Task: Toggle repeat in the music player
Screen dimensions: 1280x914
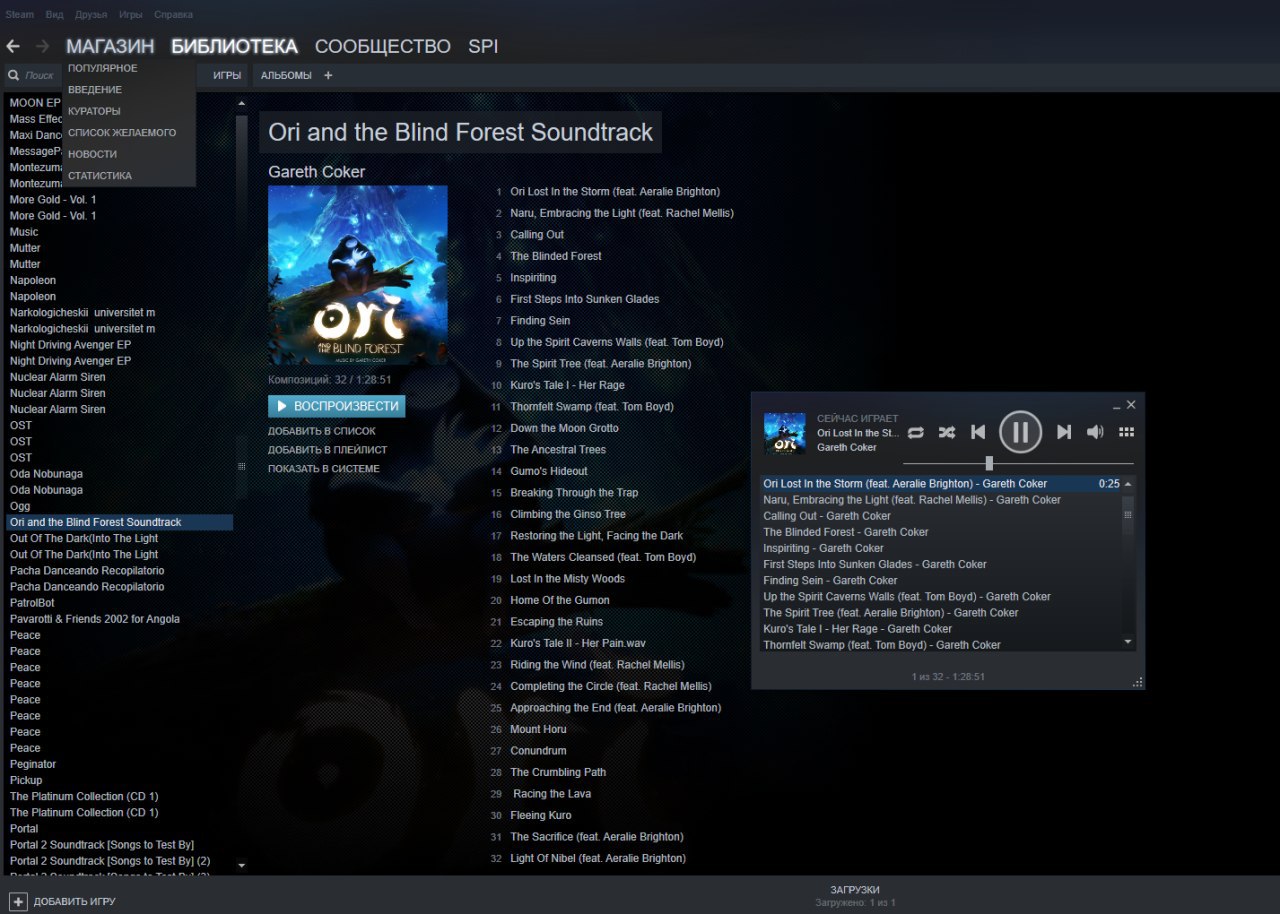Action: pos(916,432)
